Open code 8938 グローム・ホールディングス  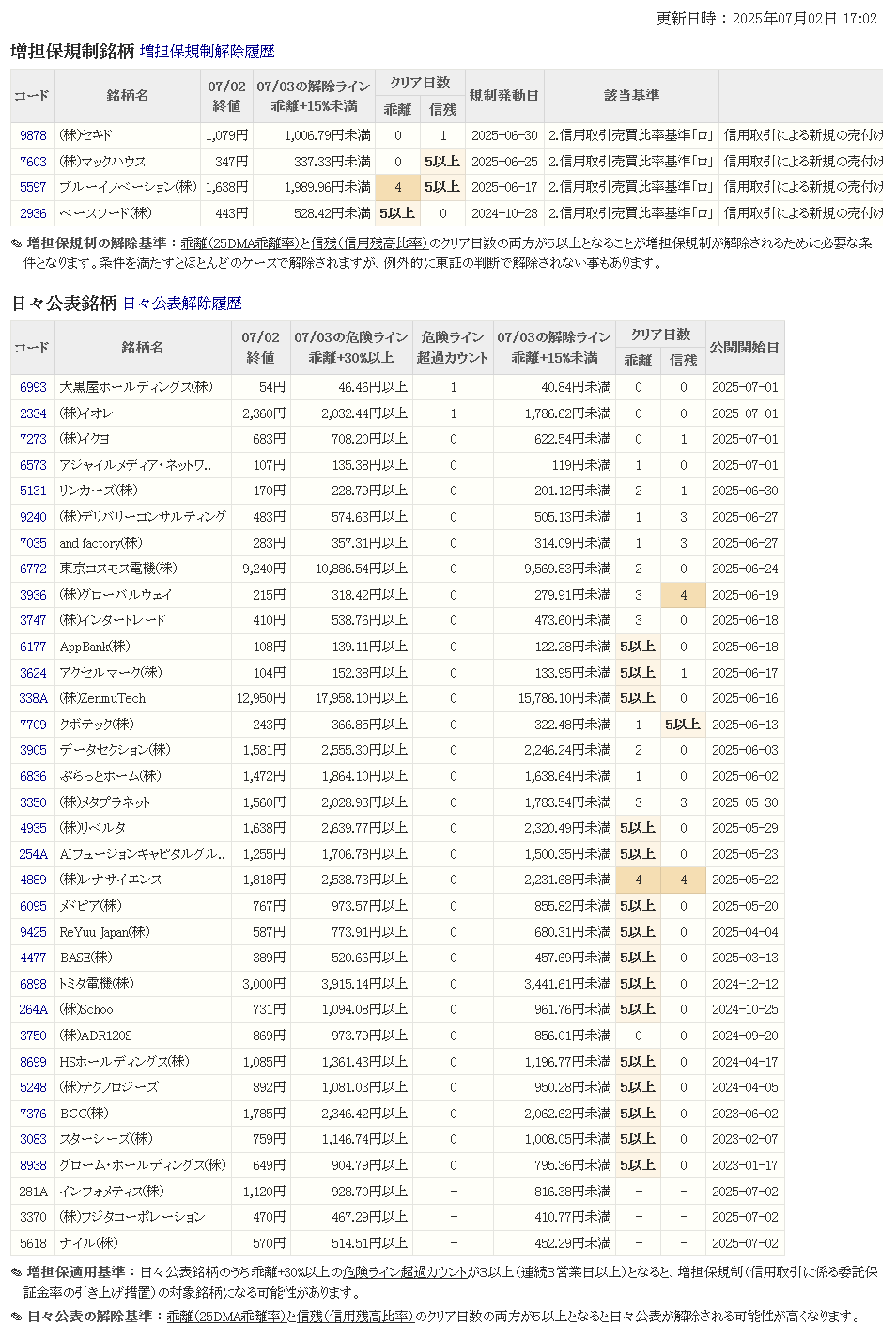tap(33, 1165)
